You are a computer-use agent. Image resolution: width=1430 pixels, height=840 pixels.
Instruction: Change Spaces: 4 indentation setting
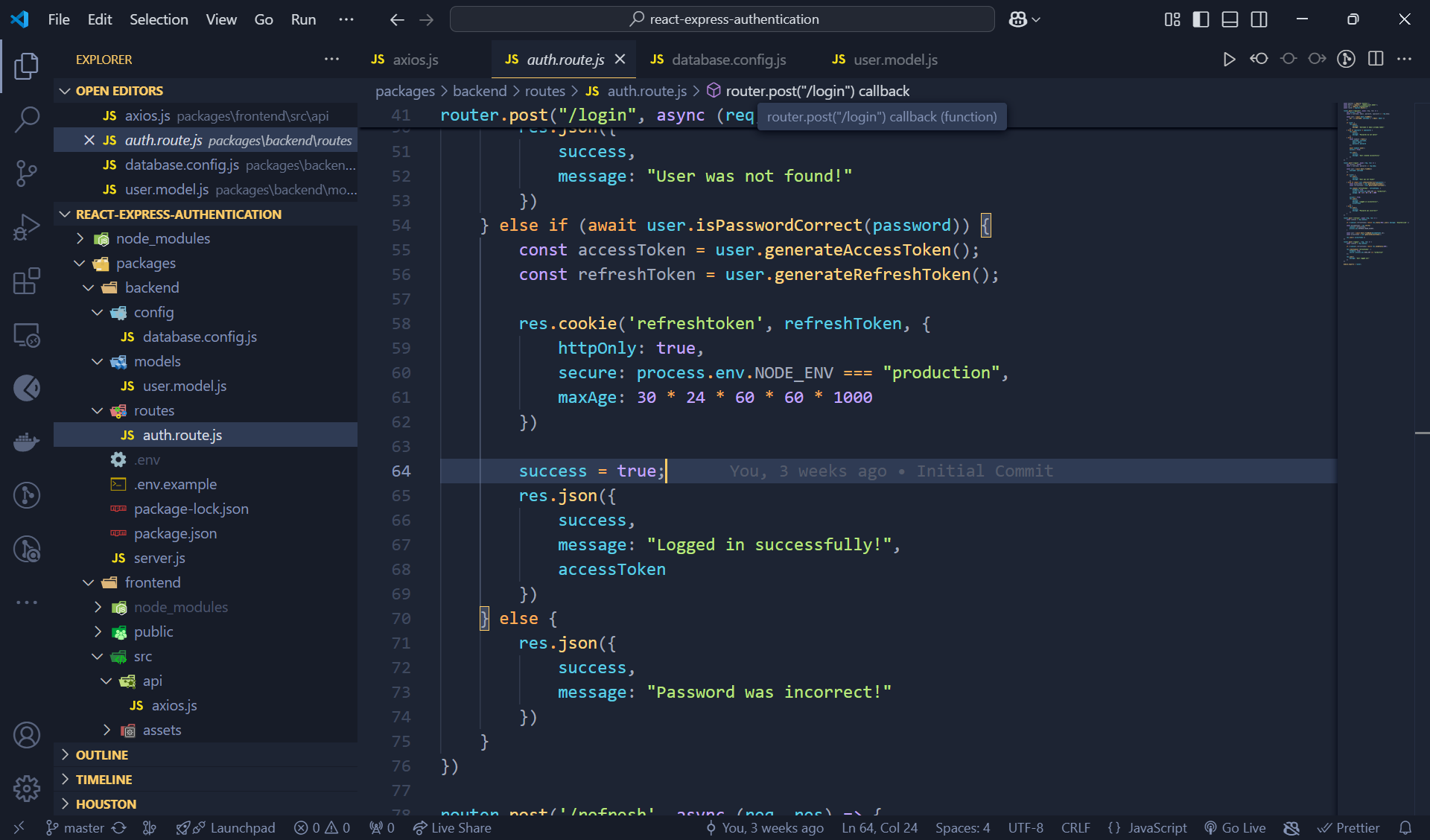[x=963, y=828]
